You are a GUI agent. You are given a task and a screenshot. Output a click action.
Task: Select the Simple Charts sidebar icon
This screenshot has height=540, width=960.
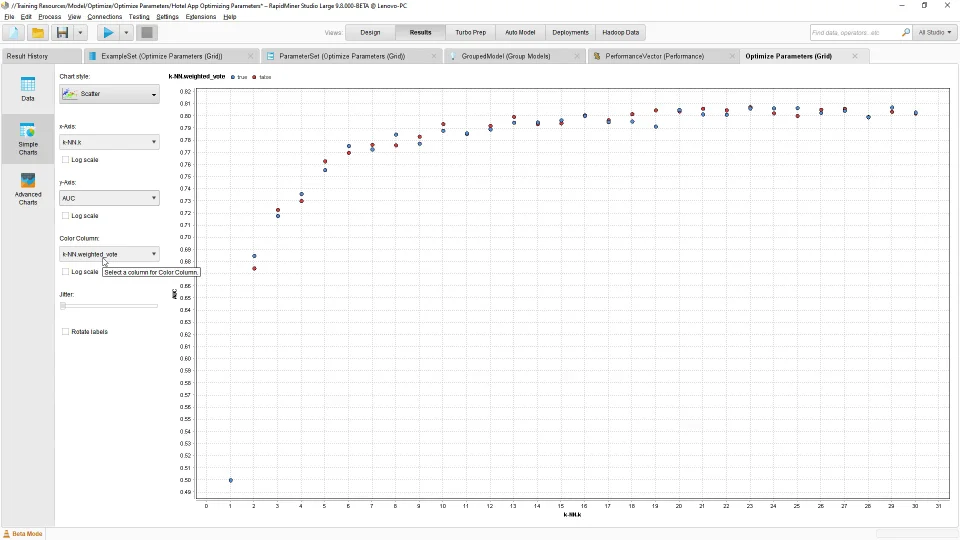(28, 139)
